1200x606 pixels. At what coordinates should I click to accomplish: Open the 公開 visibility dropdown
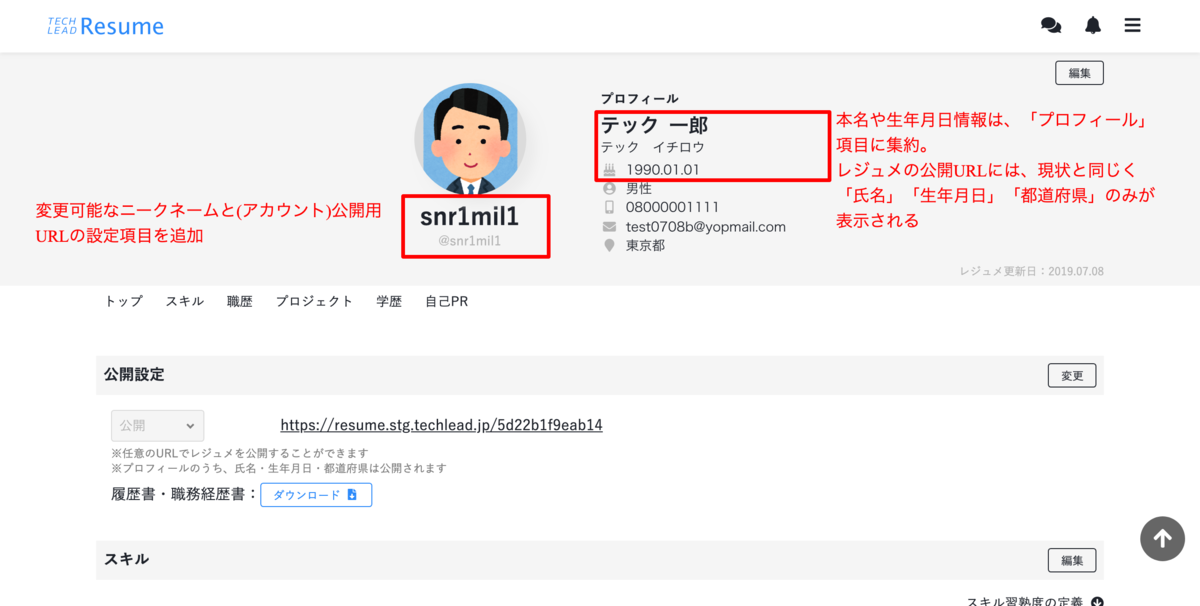point(157,426)
